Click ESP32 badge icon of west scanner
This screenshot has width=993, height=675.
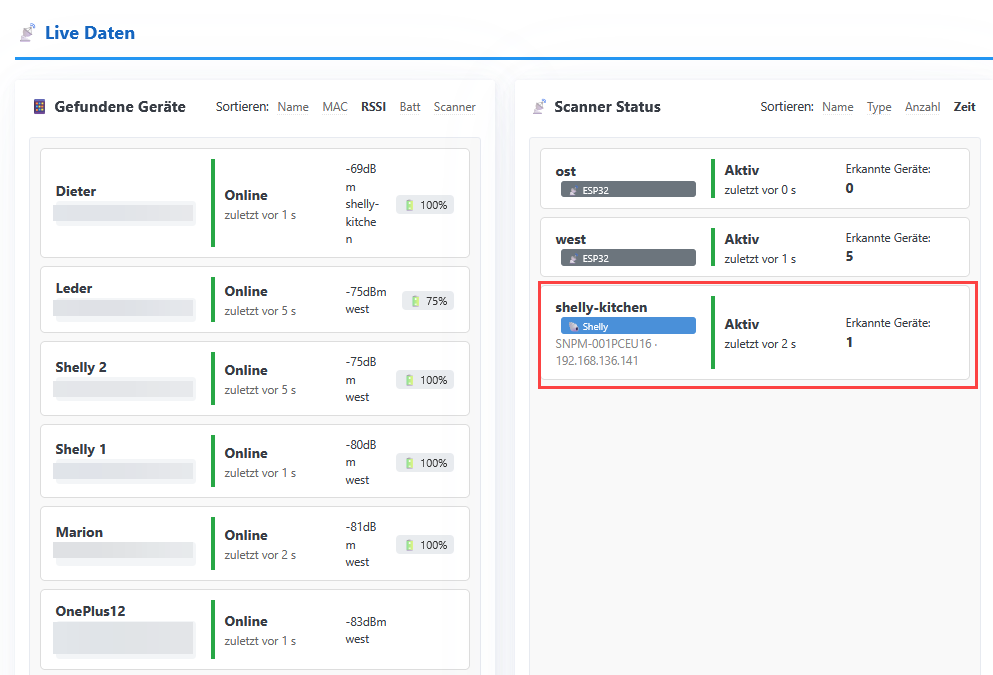point(573,258)
